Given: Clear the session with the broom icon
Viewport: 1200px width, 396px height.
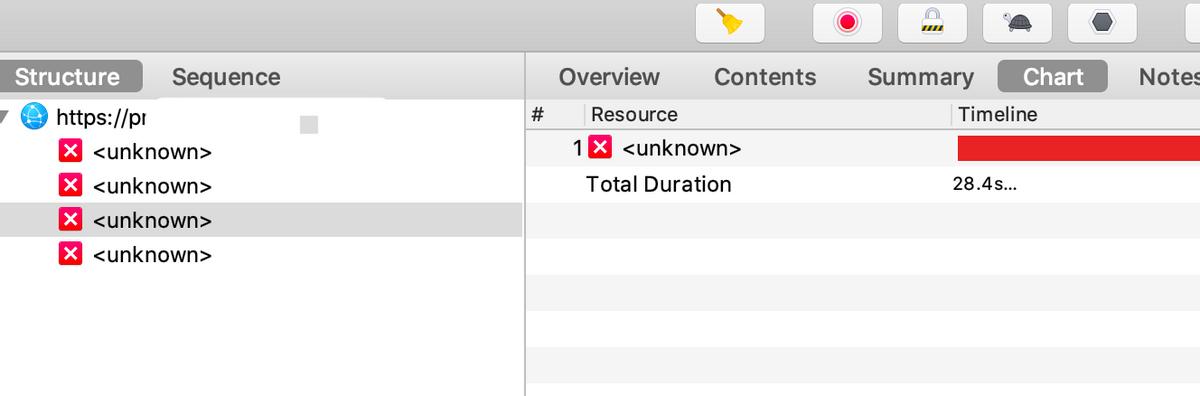Looking at the screenshot, I should coord(730,22).
